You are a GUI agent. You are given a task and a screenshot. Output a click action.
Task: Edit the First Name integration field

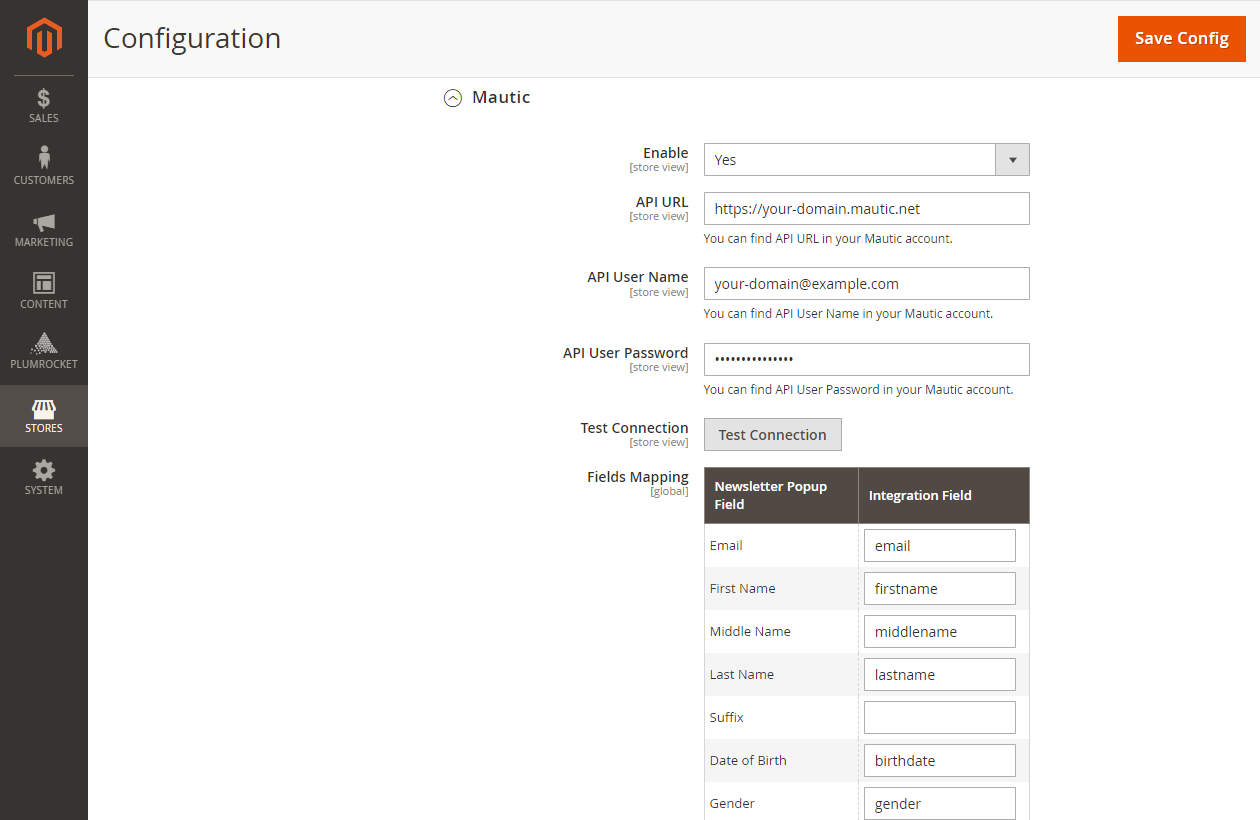[x=939, y=589]
